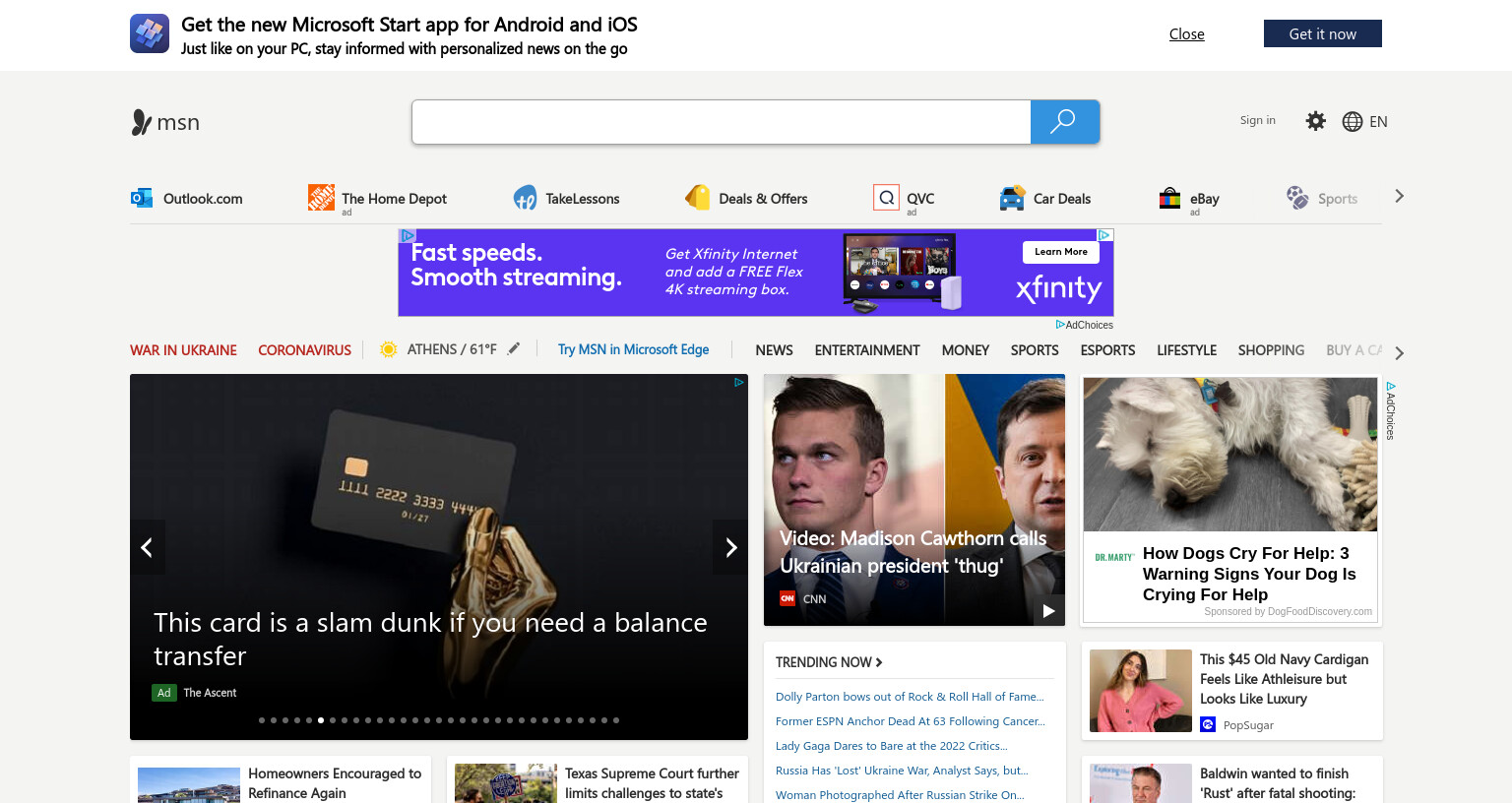Viewport: 1512px width, 803px height.
Task: Click the Dr. Marty logo
Action: point(1114,557)
